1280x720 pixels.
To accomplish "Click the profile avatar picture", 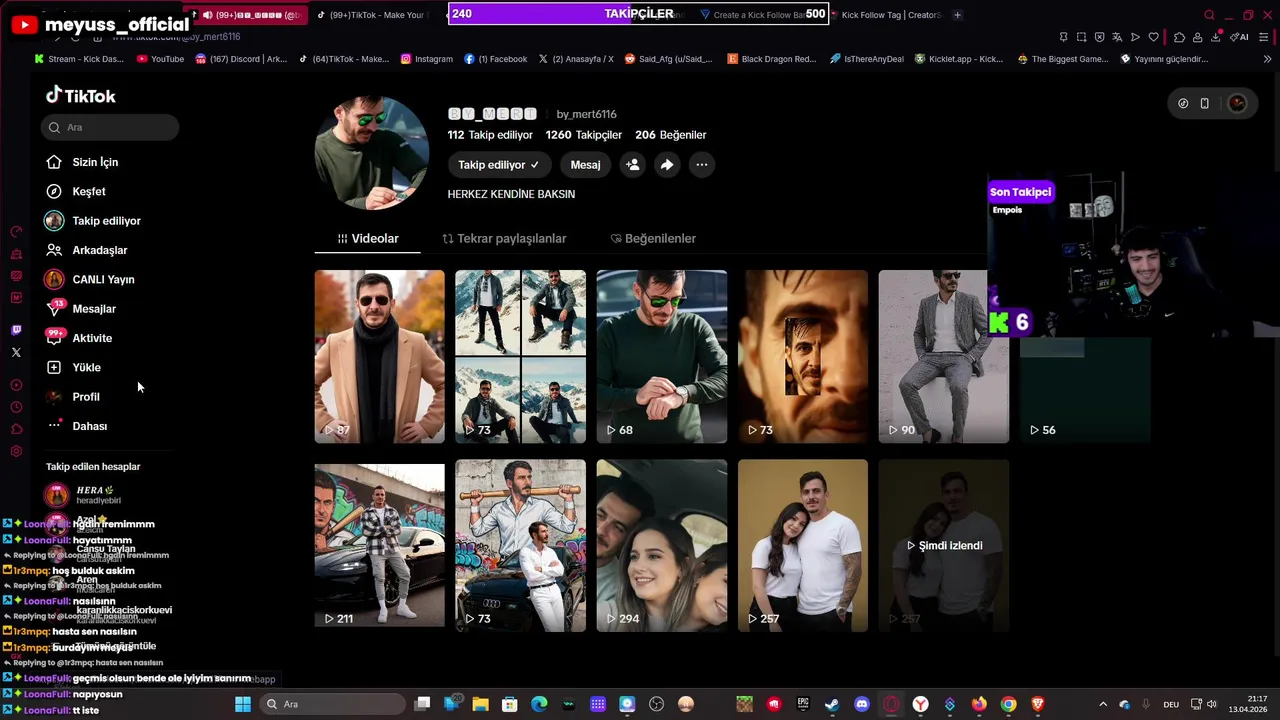I will click(x=371, y=152).
